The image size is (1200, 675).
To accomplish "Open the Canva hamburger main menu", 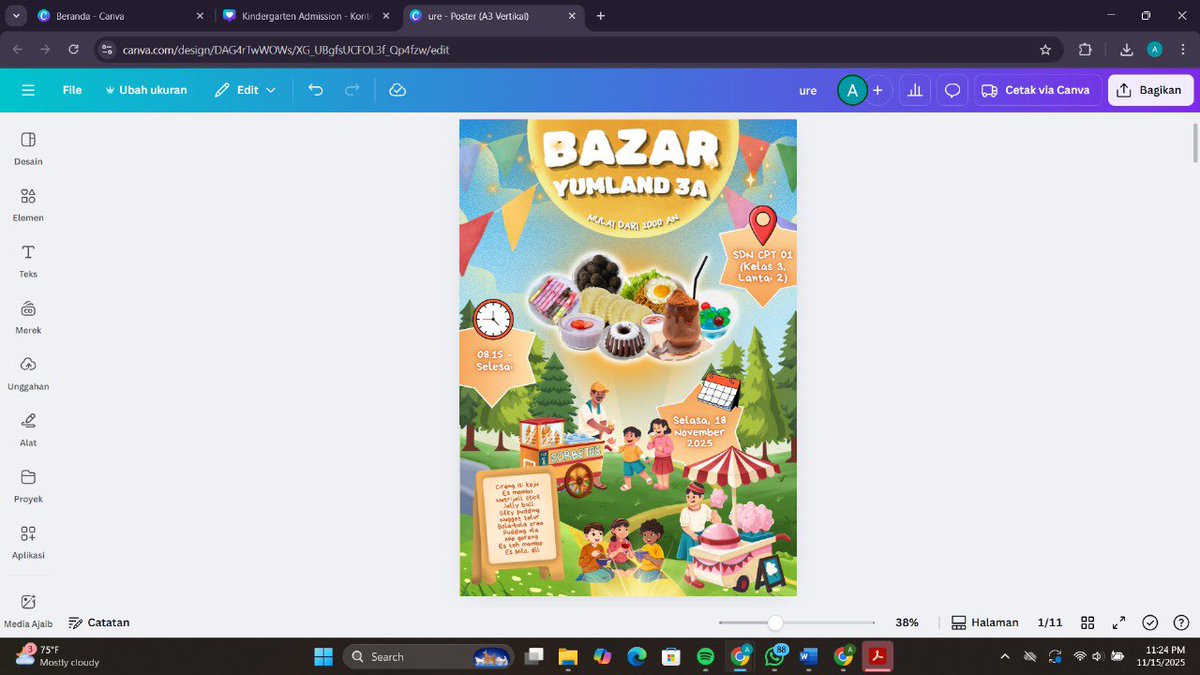I will tap(28, 90).
